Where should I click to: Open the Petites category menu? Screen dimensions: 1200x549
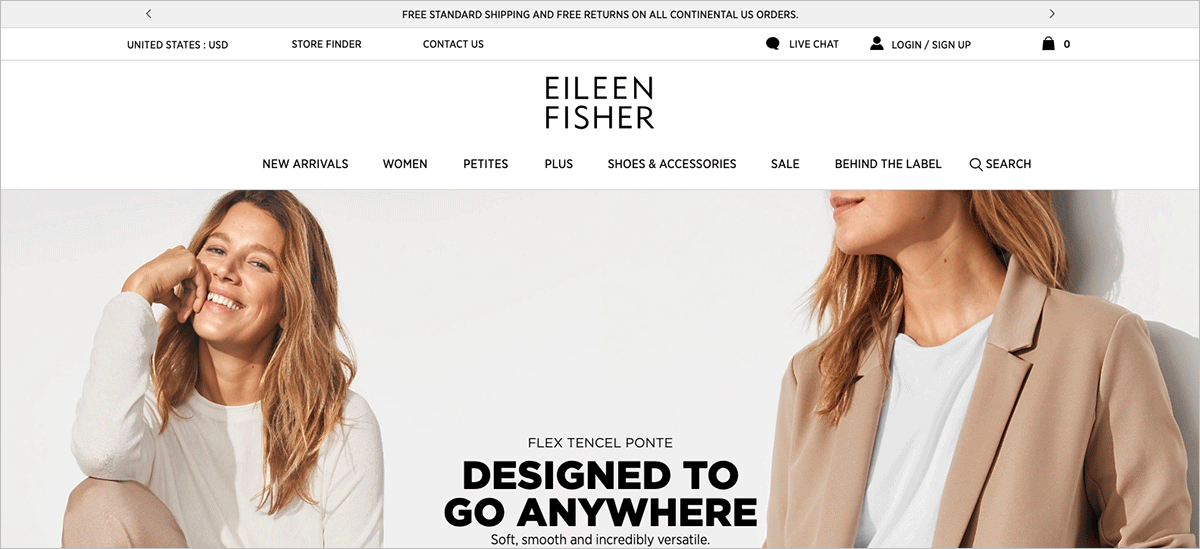(485, 164)
